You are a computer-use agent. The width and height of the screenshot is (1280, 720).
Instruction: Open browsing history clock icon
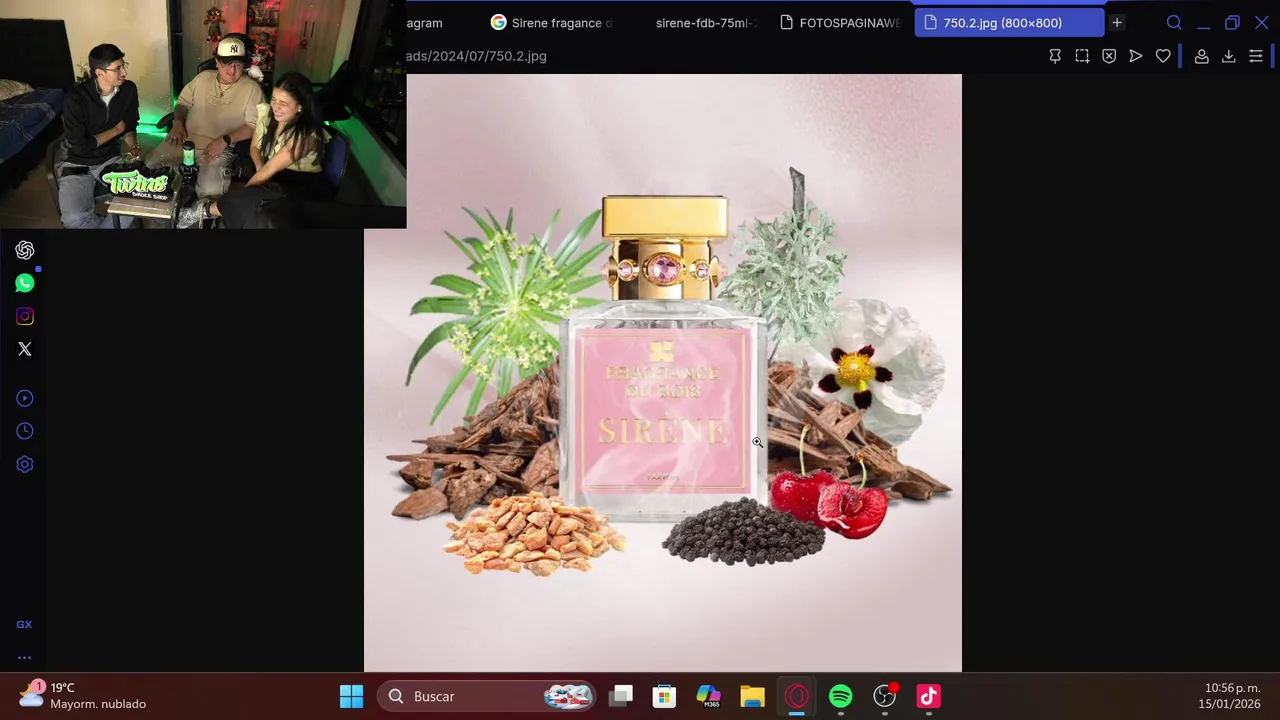pyautogui.click(x=25, y=431)
